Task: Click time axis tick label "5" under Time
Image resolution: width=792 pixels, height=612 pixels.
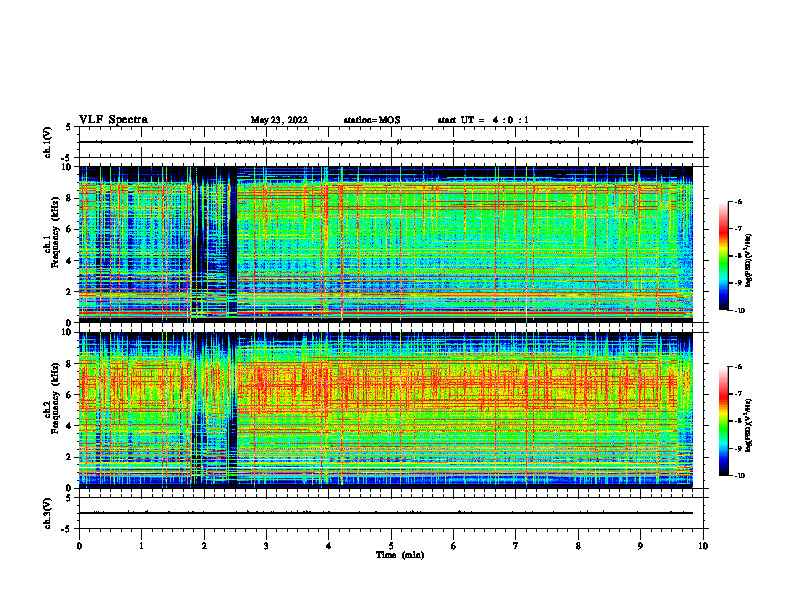Action: point(391,546)
